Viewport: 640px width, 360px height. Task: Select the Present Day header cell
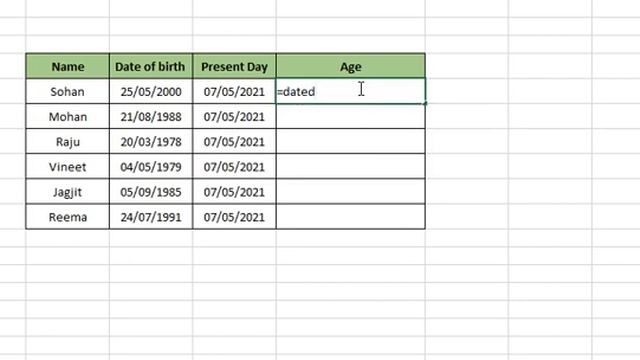point(234,66)
